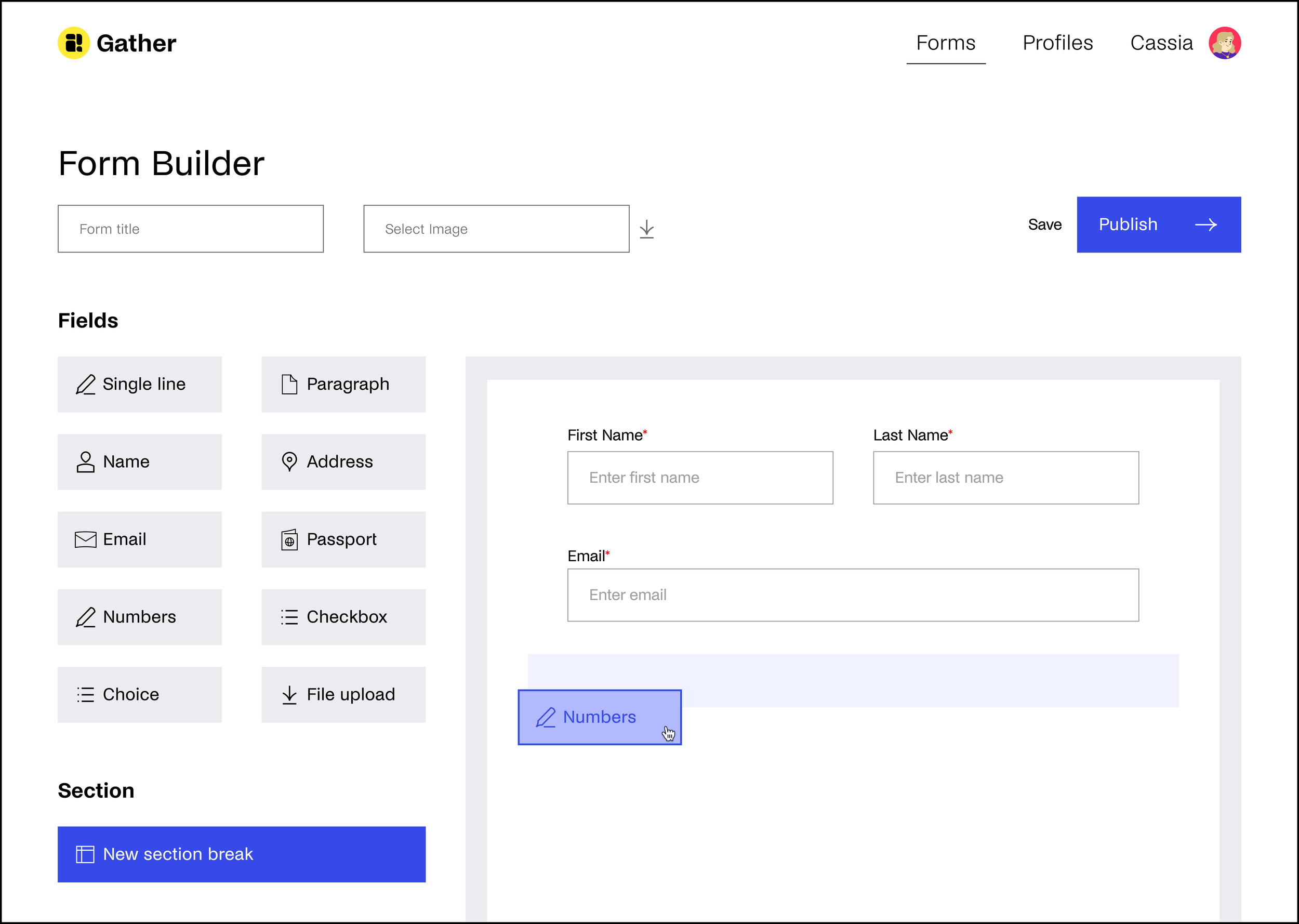This screenshot has width=1299, height=924.
Task: Click the Enter email input box
Action: point(853,595)
